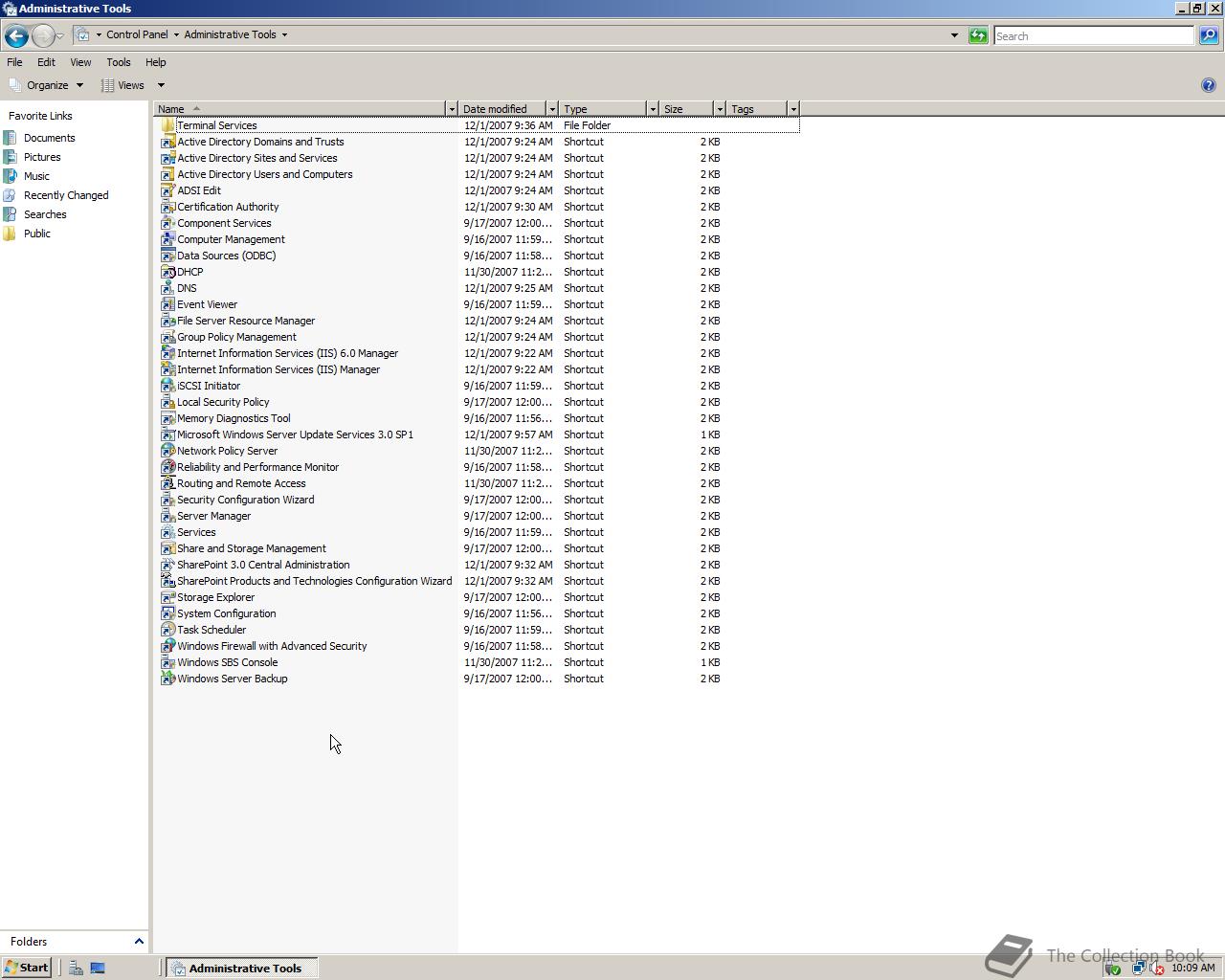The image size is (1225, 980).
Task: Click the Windows Server Backup icon
Action: [x=167, y=679]
